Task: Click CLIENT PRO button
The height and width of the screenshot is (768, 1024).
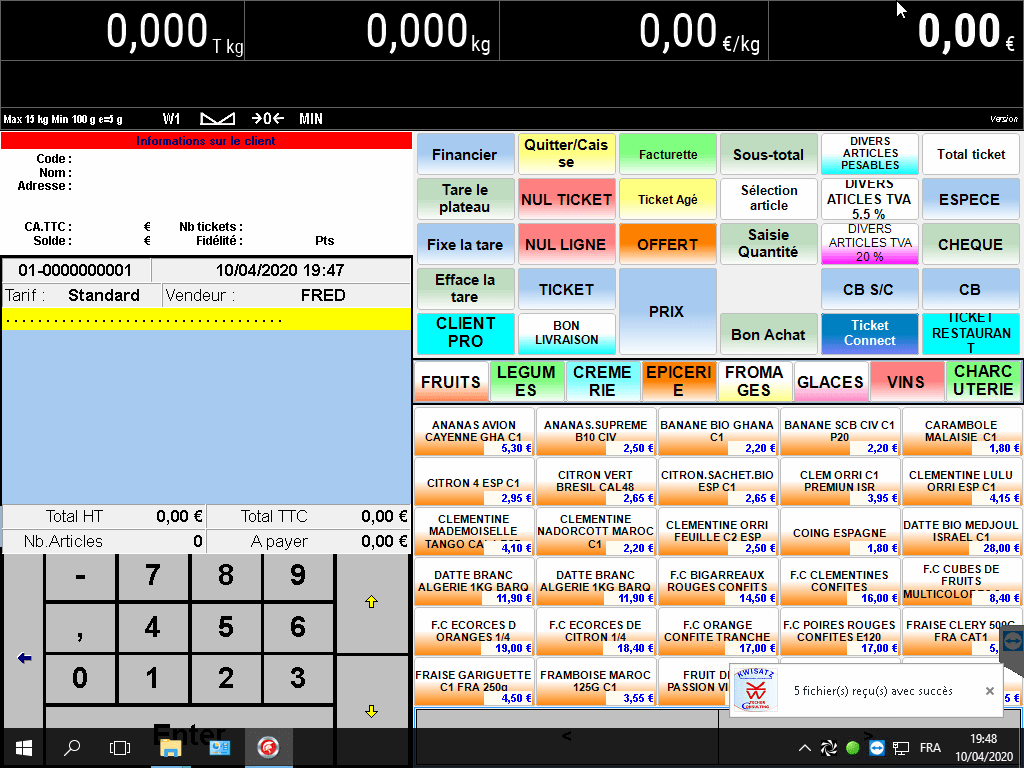Action: [465, 333]
